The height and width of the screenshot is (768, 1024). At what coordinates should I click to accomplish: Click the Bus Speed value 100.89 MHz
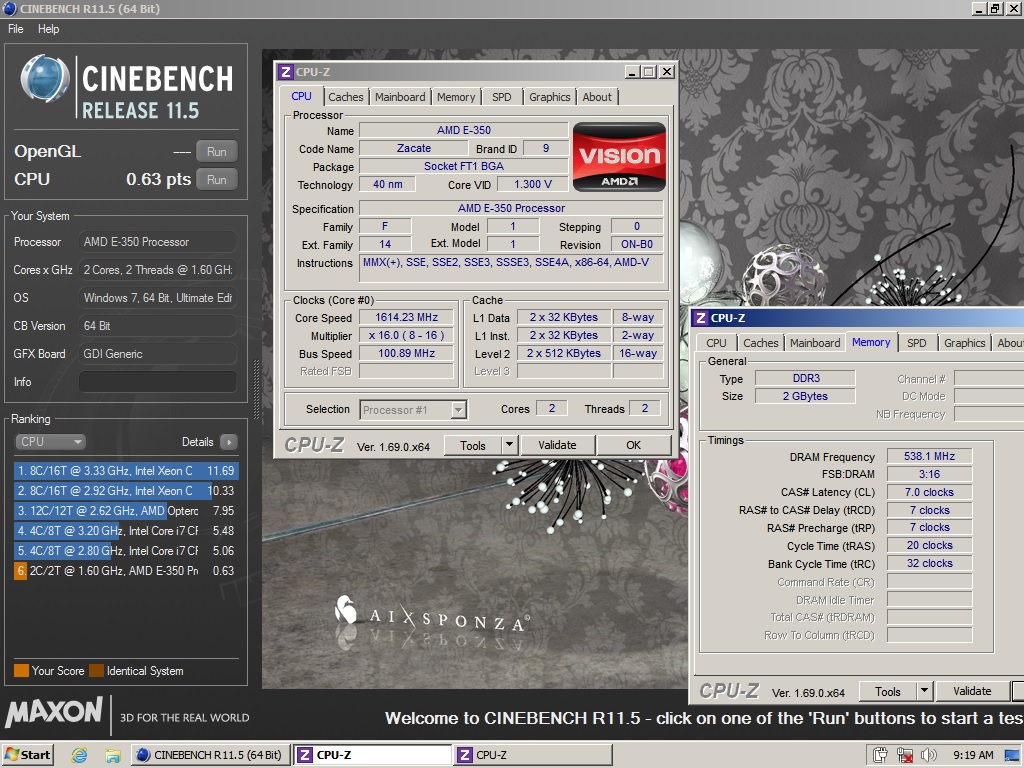(x=406, y=353)
